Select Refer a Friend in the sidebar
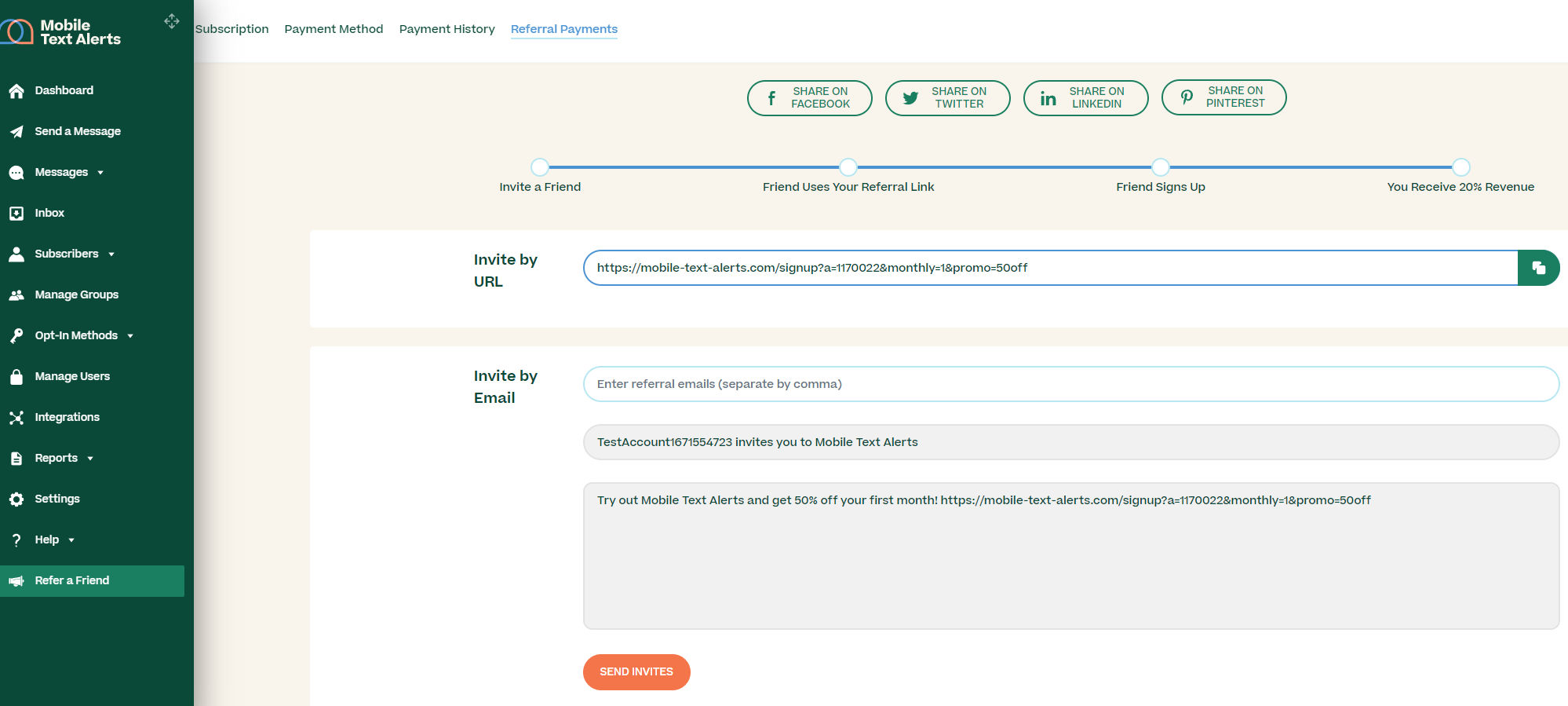Image resolution: width=1568 pixels, height=706 pixels. (x=92, y=581)
